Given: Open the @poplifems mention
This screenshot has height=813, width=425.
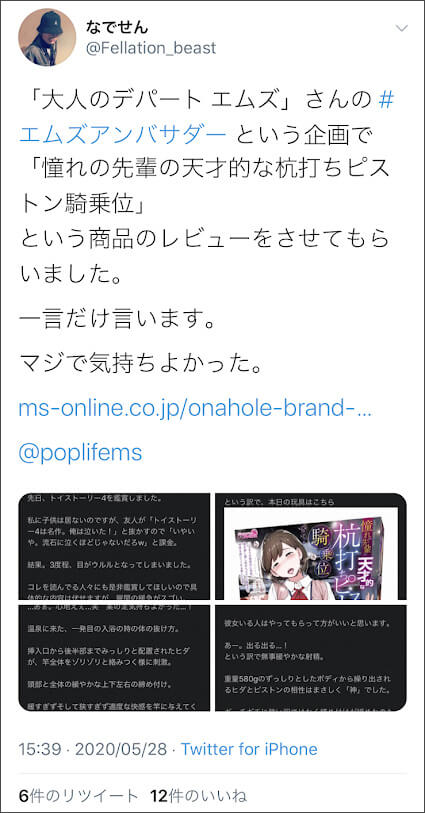Looking at the screenshot, I should pos(80,453).
